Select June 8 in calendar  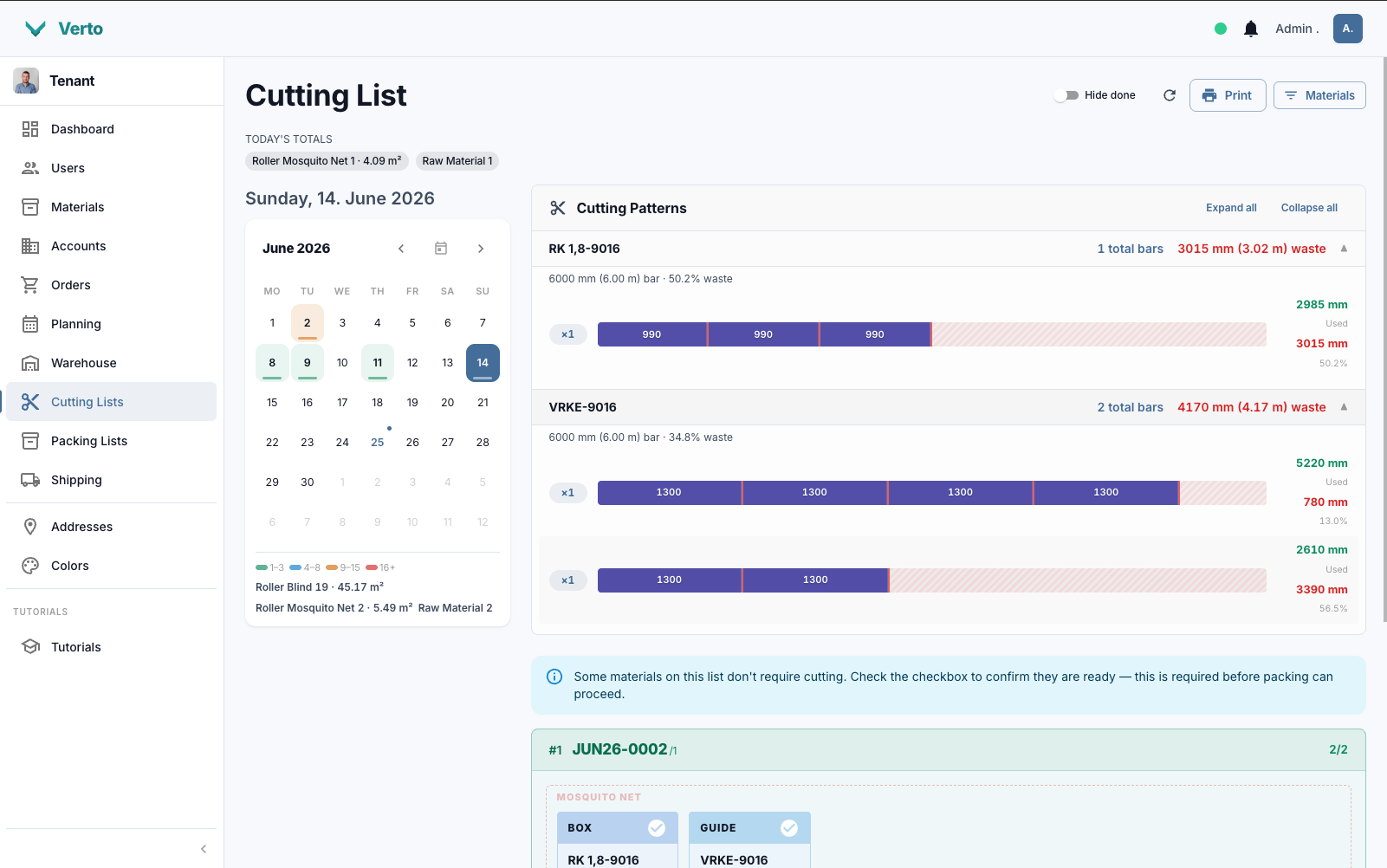click(x=272, y=363)
